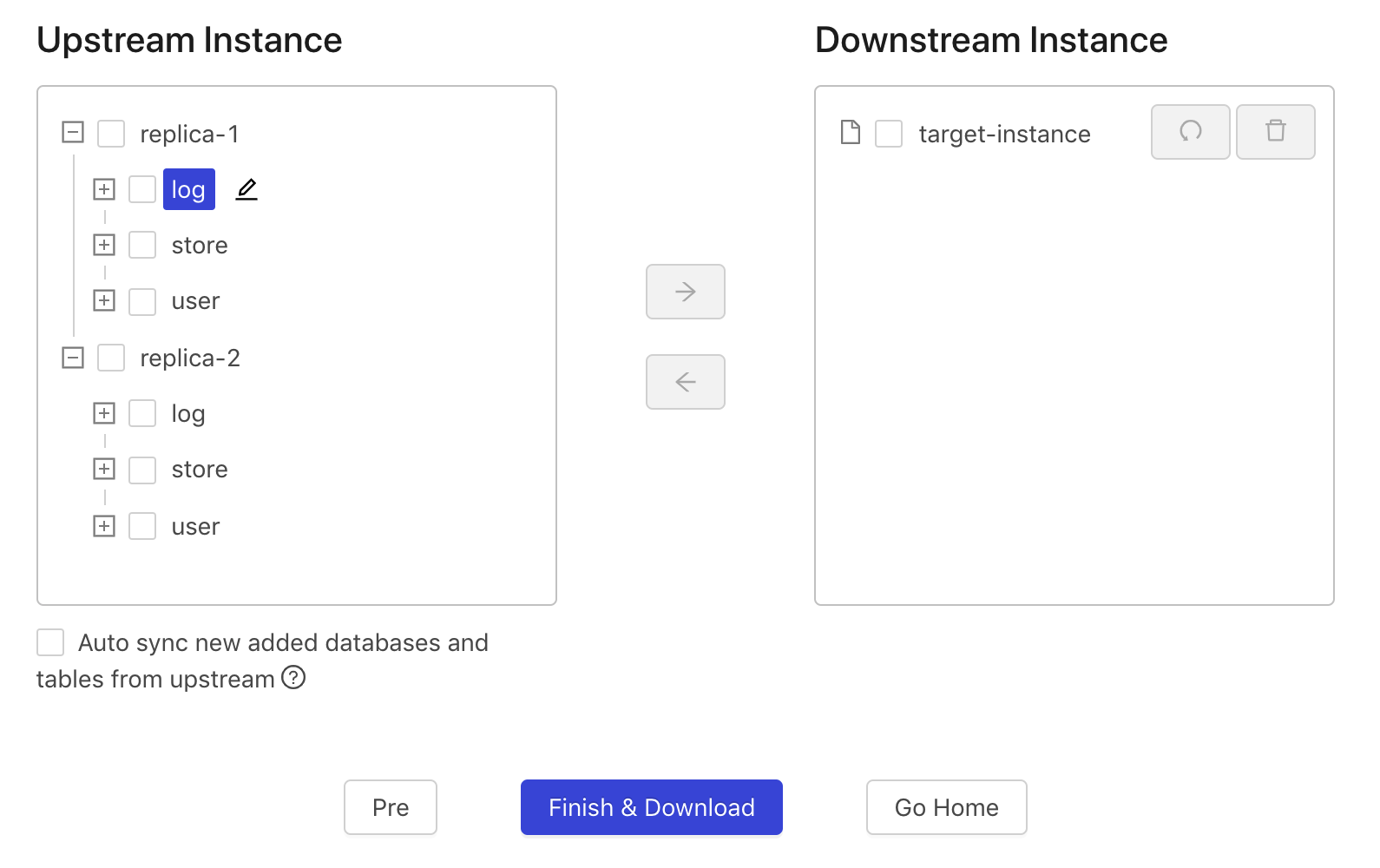Expand the log node under replica-1
This screenshot has width=1380, height=868.
(x=104, y=189)
